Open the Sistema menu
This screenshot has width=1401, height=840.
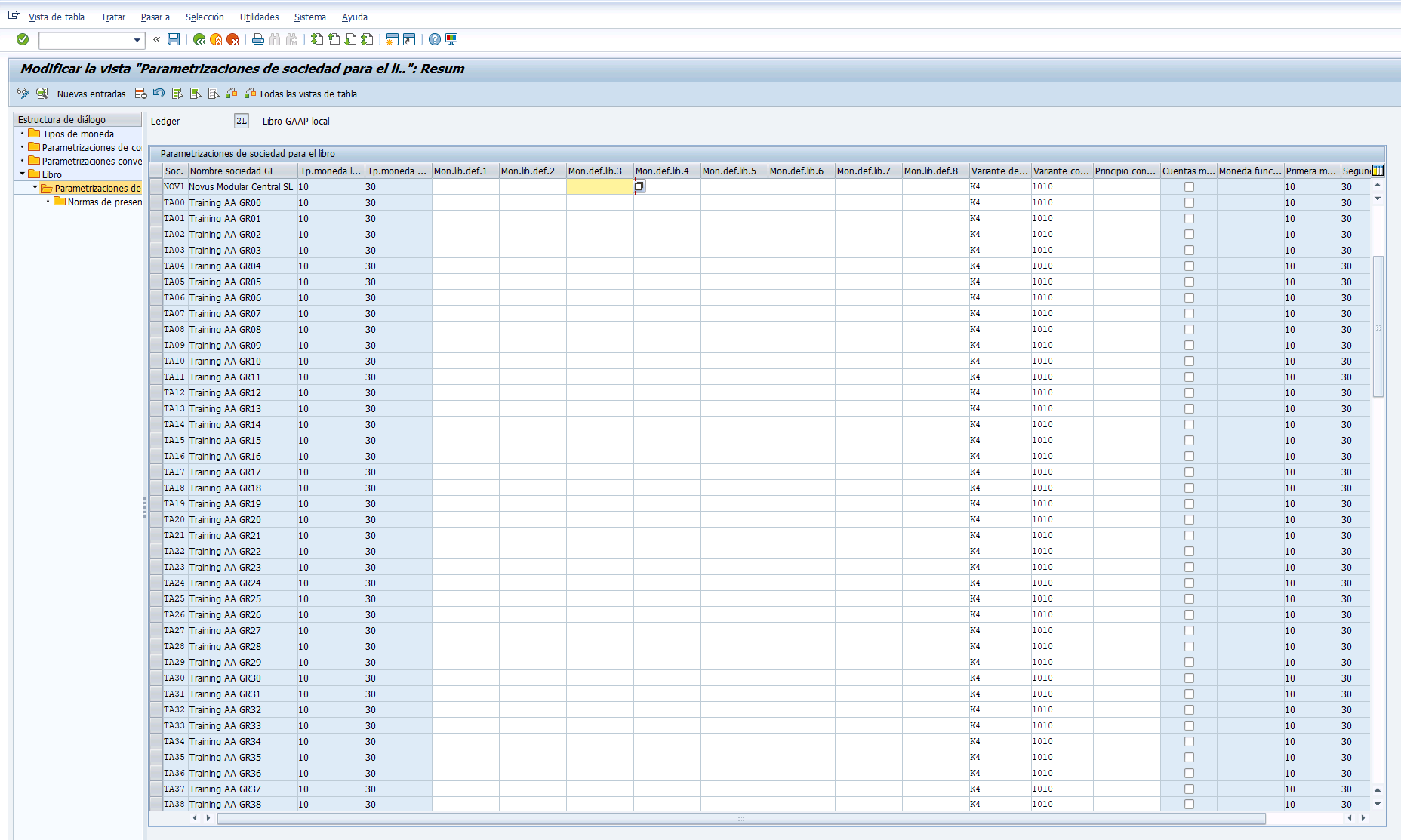pos(309,17)
